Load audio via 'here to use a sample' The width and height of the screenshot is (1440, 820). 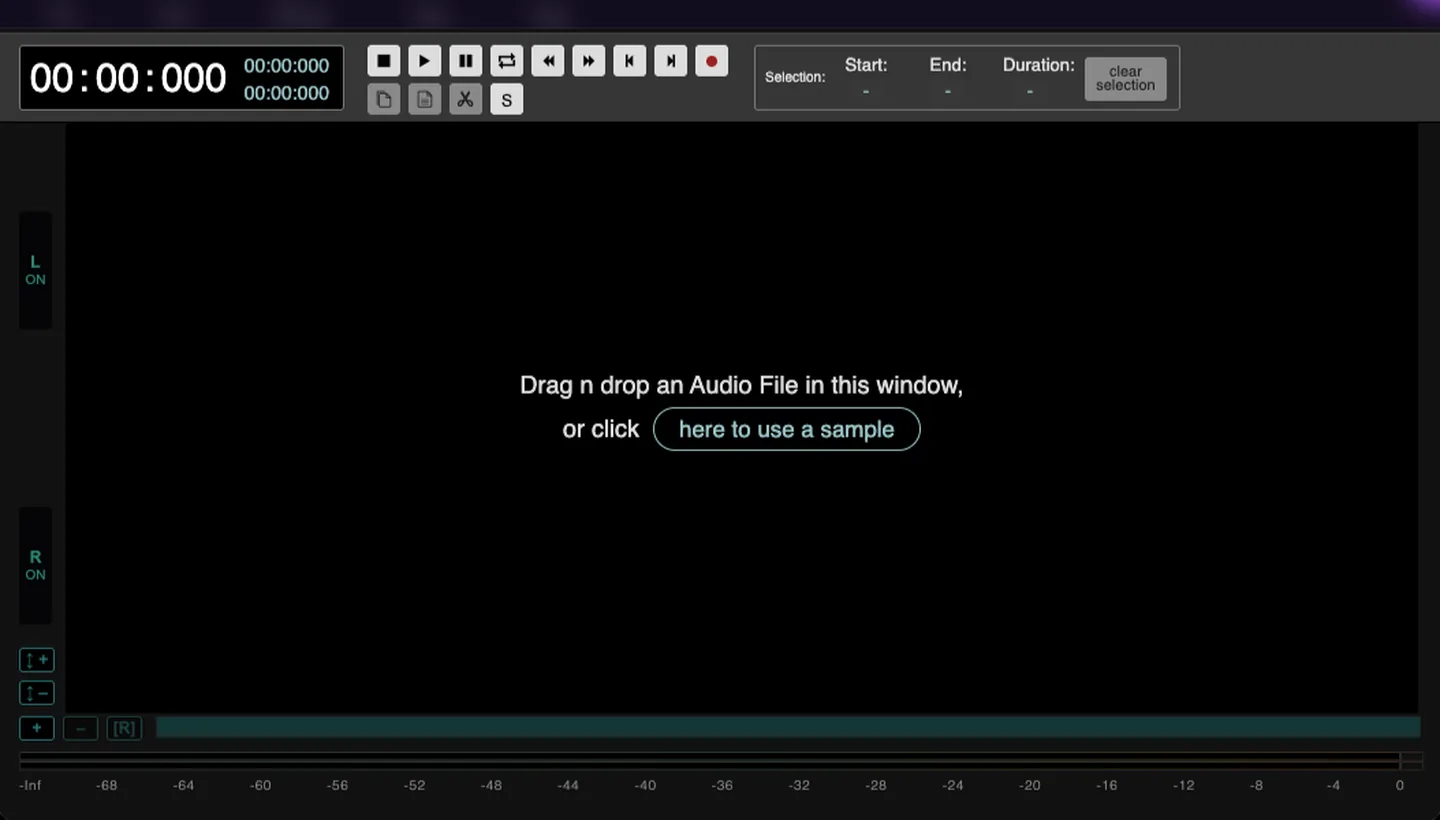tap(786, 429)
